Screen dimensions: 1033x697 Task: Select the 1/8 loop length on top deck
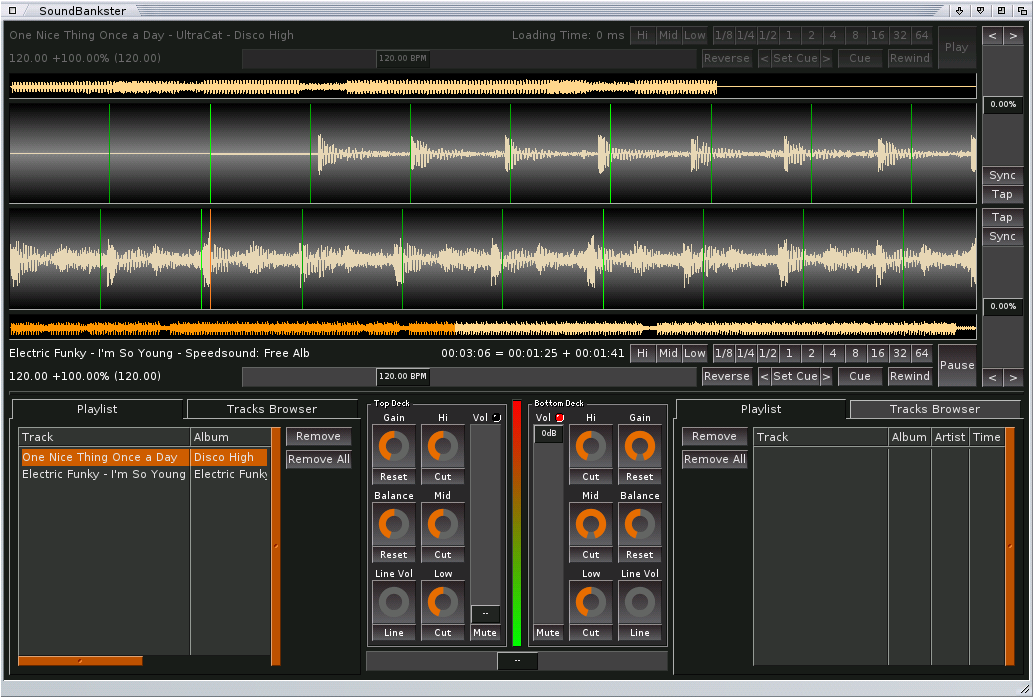(x=723, y=35)
